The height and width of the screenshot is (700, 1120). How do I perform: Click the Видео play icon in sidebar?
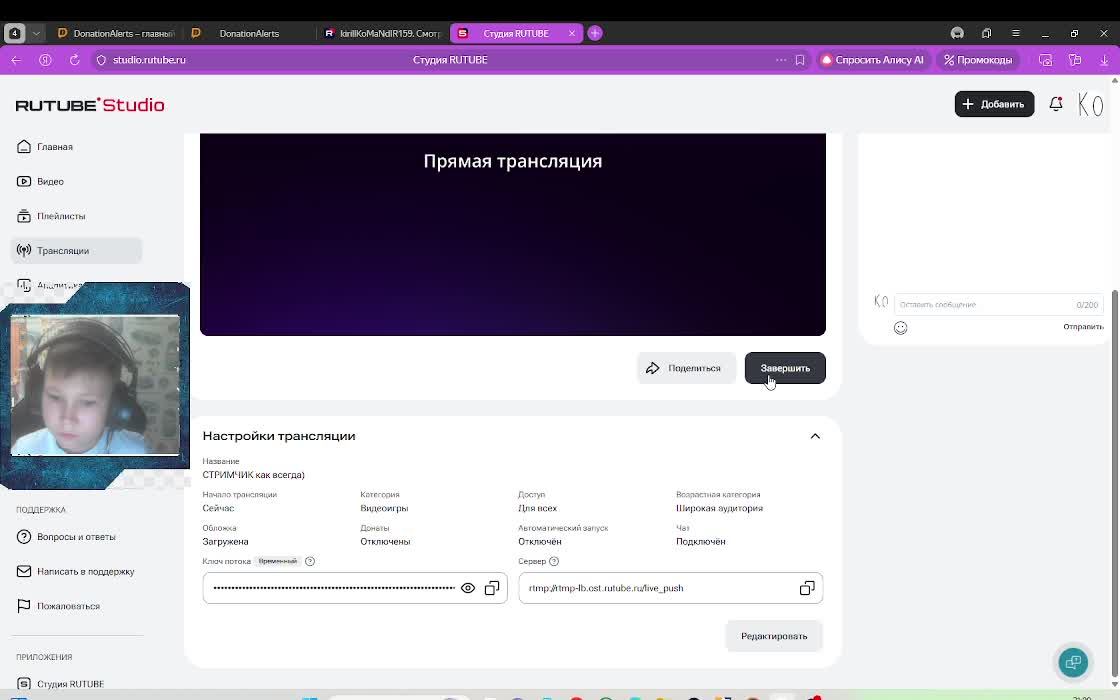click(24, 181)
